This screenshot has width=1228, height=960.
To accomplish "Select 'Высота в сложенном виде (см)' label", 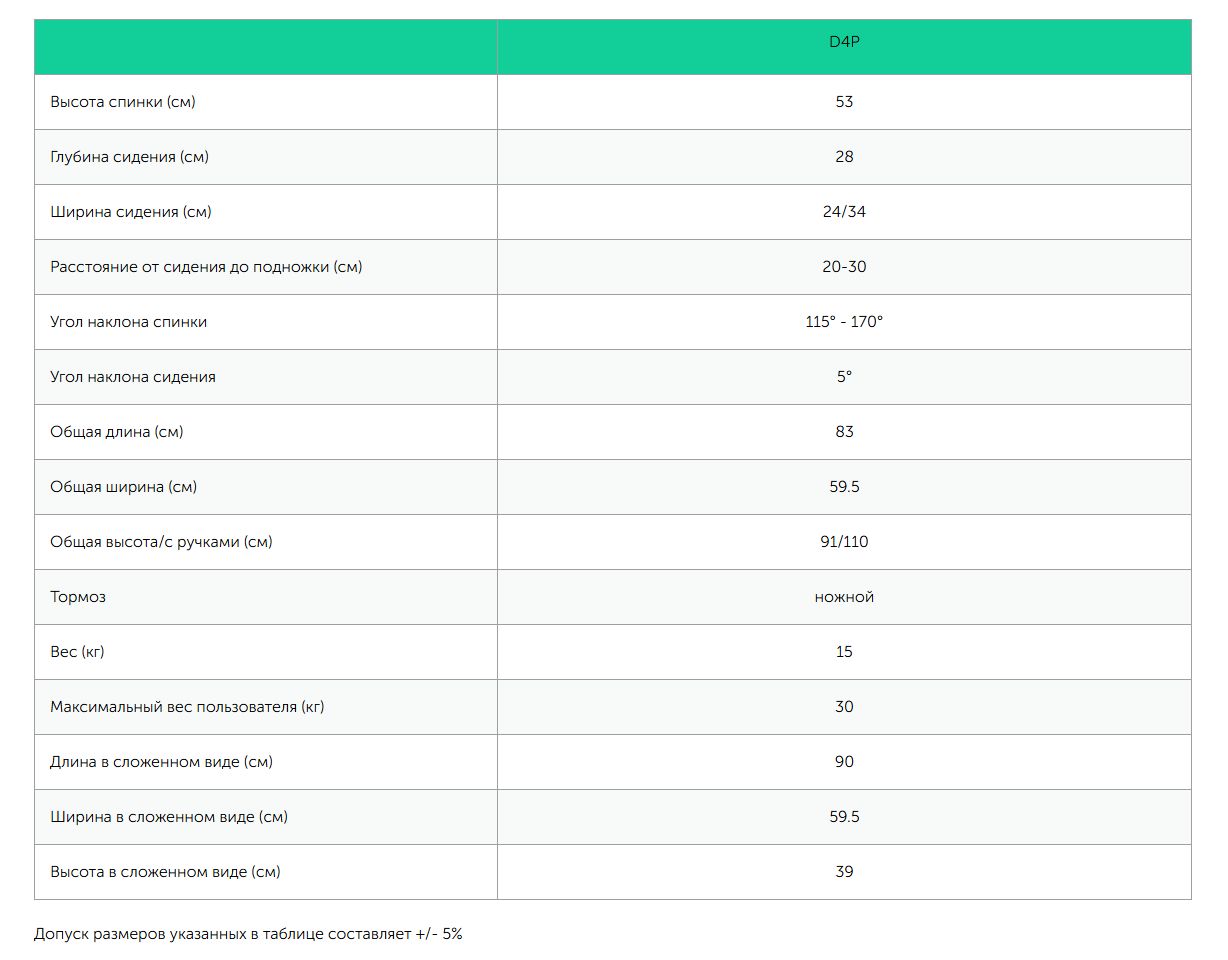I will [165, 872].
